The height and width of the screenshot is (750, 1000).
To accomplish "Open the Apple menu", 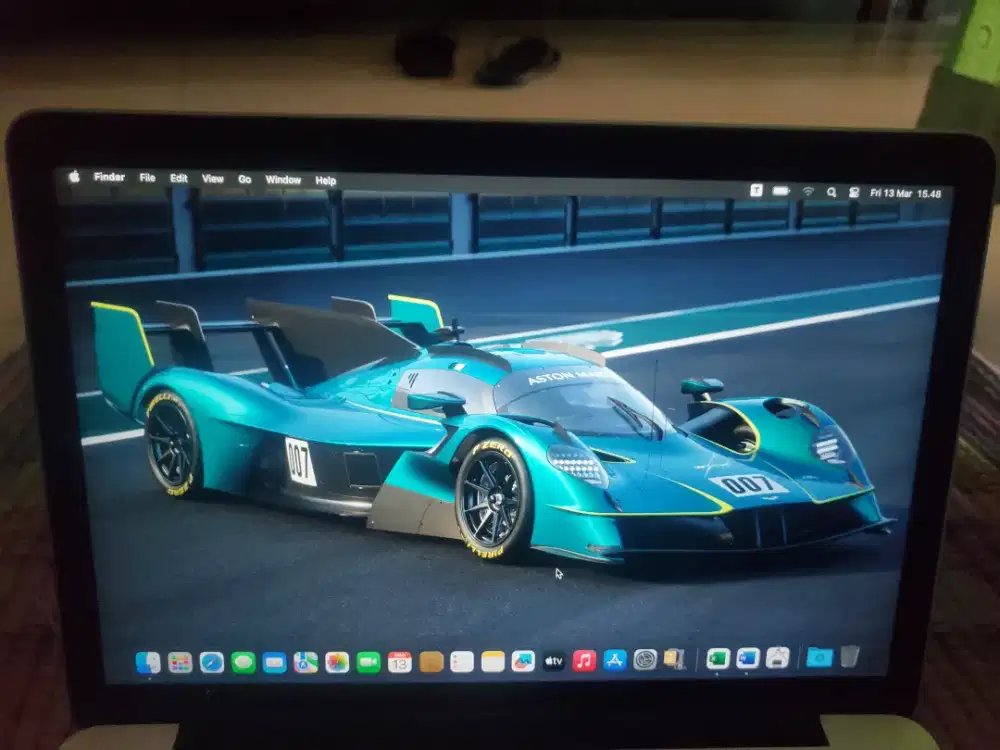I will (74, 177).
